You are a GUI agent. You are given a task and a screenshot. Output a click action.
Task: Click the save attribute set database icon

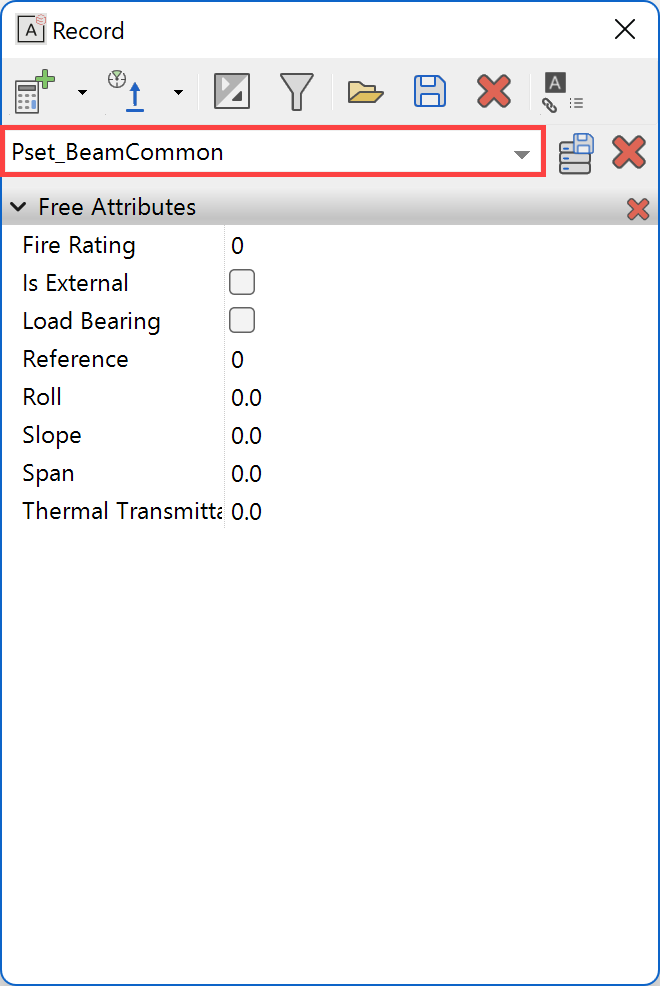pos(577,153)
